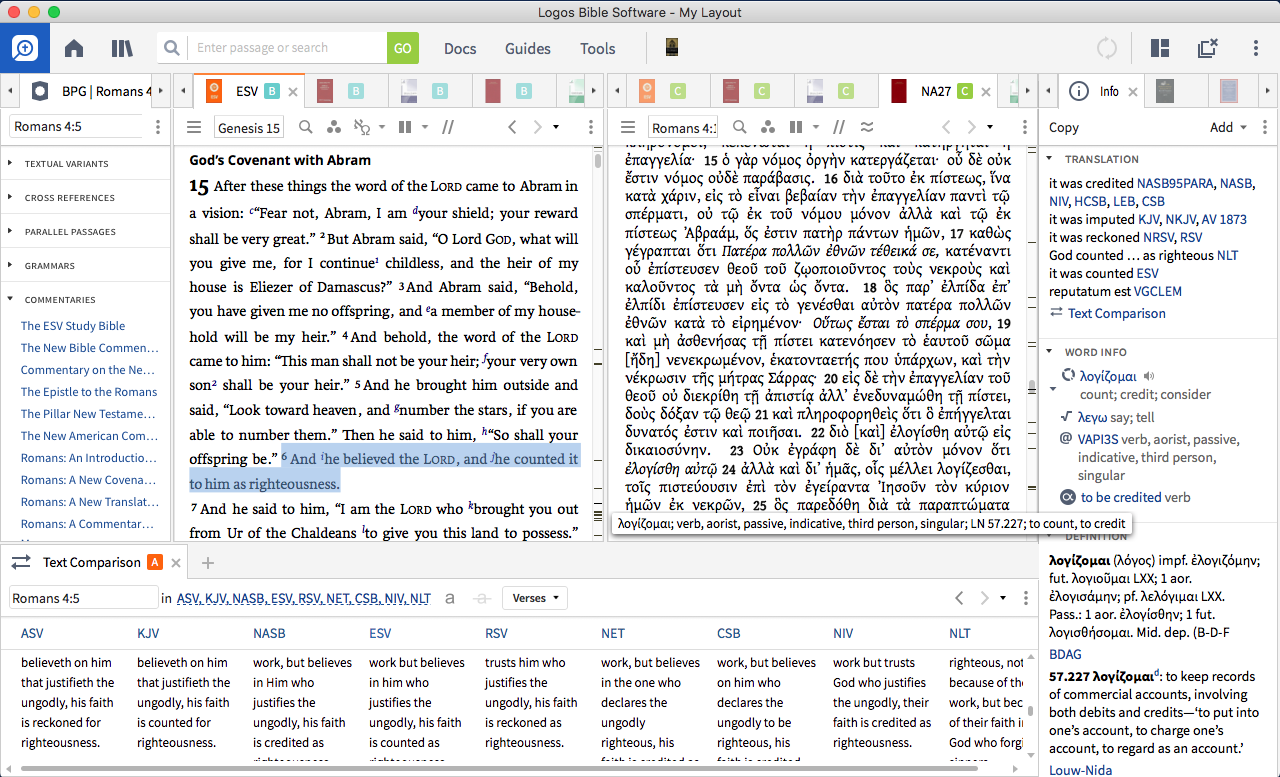The image size is (1280, 777).
Task: Open the Layouts icon in top toolbar
Action: pyautogui.click(x=1160, y=48)
